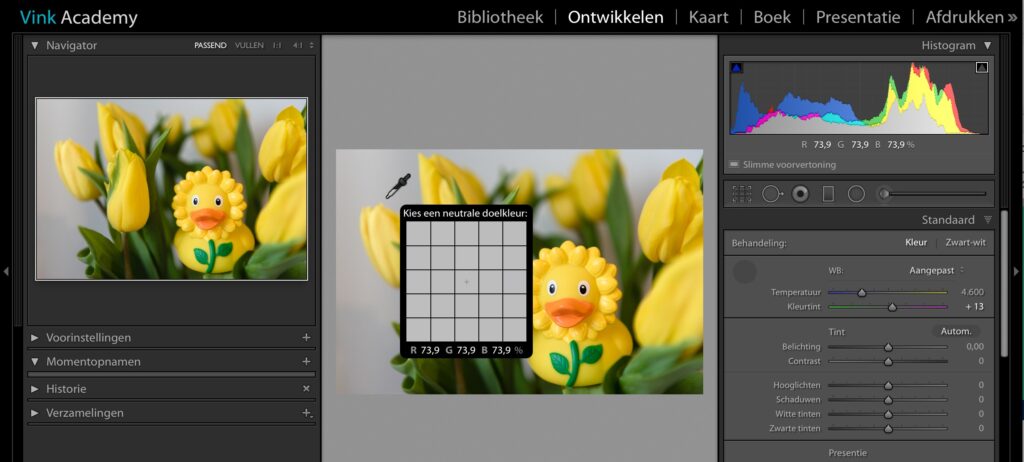Collapse the right panel group arrow
Viewport: 1024px width, 462px height.
1016,271
